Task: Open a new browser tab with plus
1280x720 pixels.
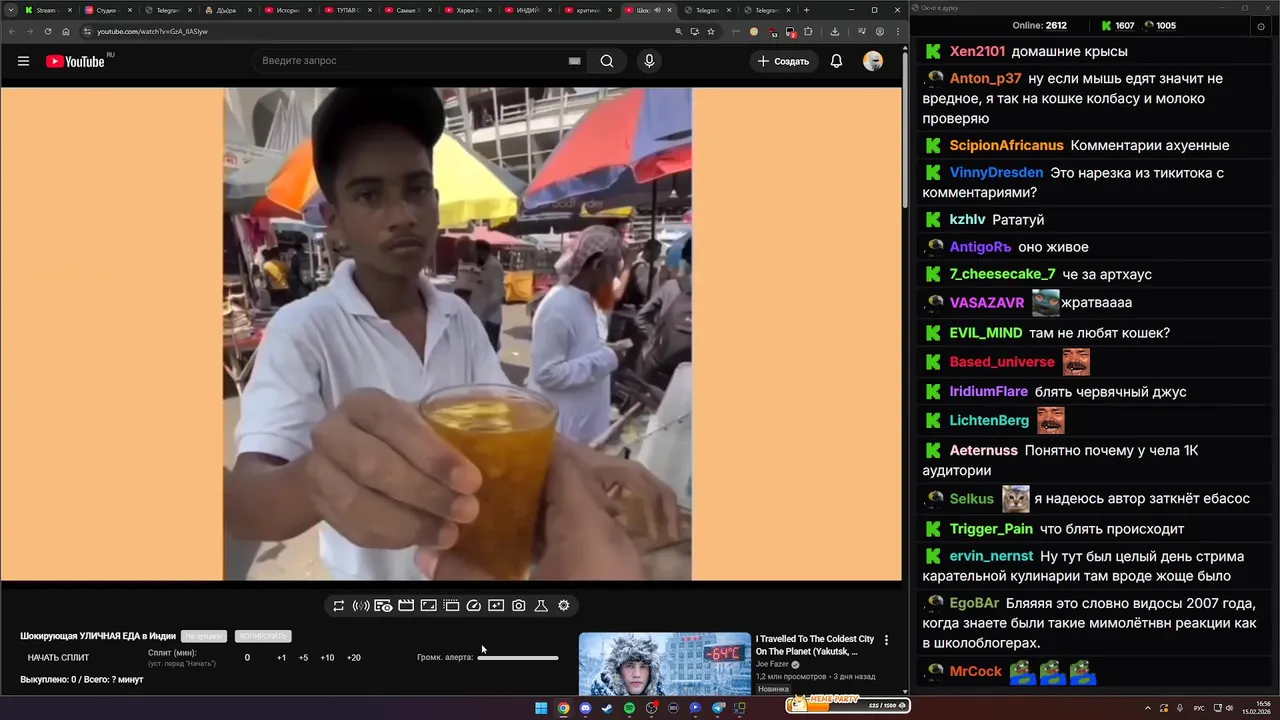Action: click(x=806, y=10)
